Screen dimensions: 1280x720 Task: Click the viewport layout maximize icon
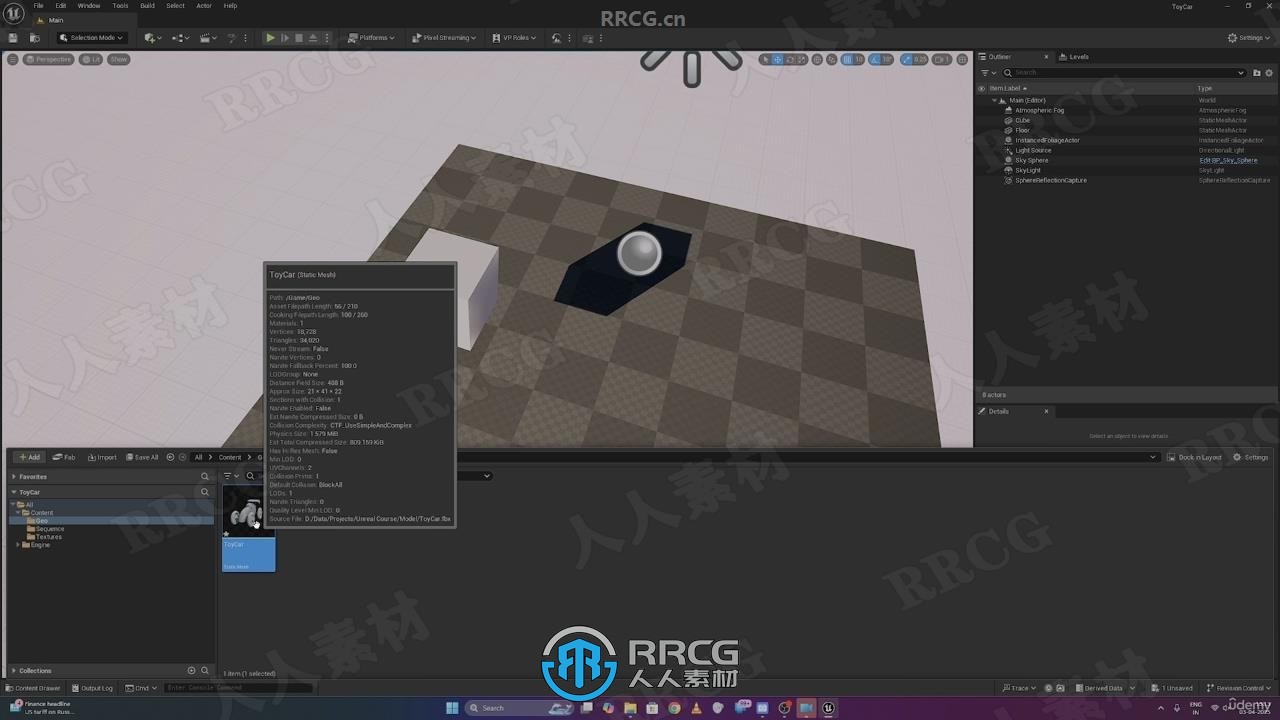[x=962, y=59]
